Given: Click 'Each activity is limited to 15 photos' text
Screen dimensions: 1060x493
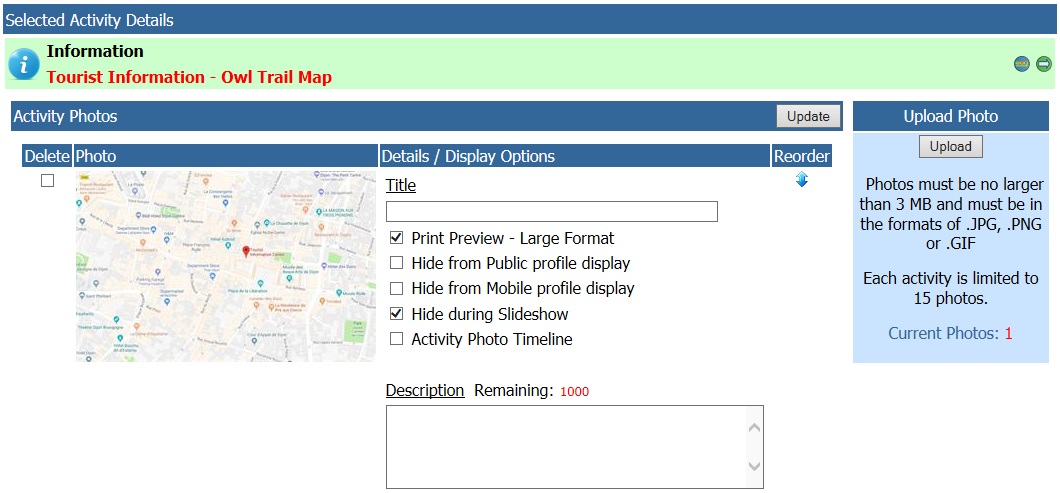Looking at the screenshot, I should pyautogui.click(x=950, y=288).
